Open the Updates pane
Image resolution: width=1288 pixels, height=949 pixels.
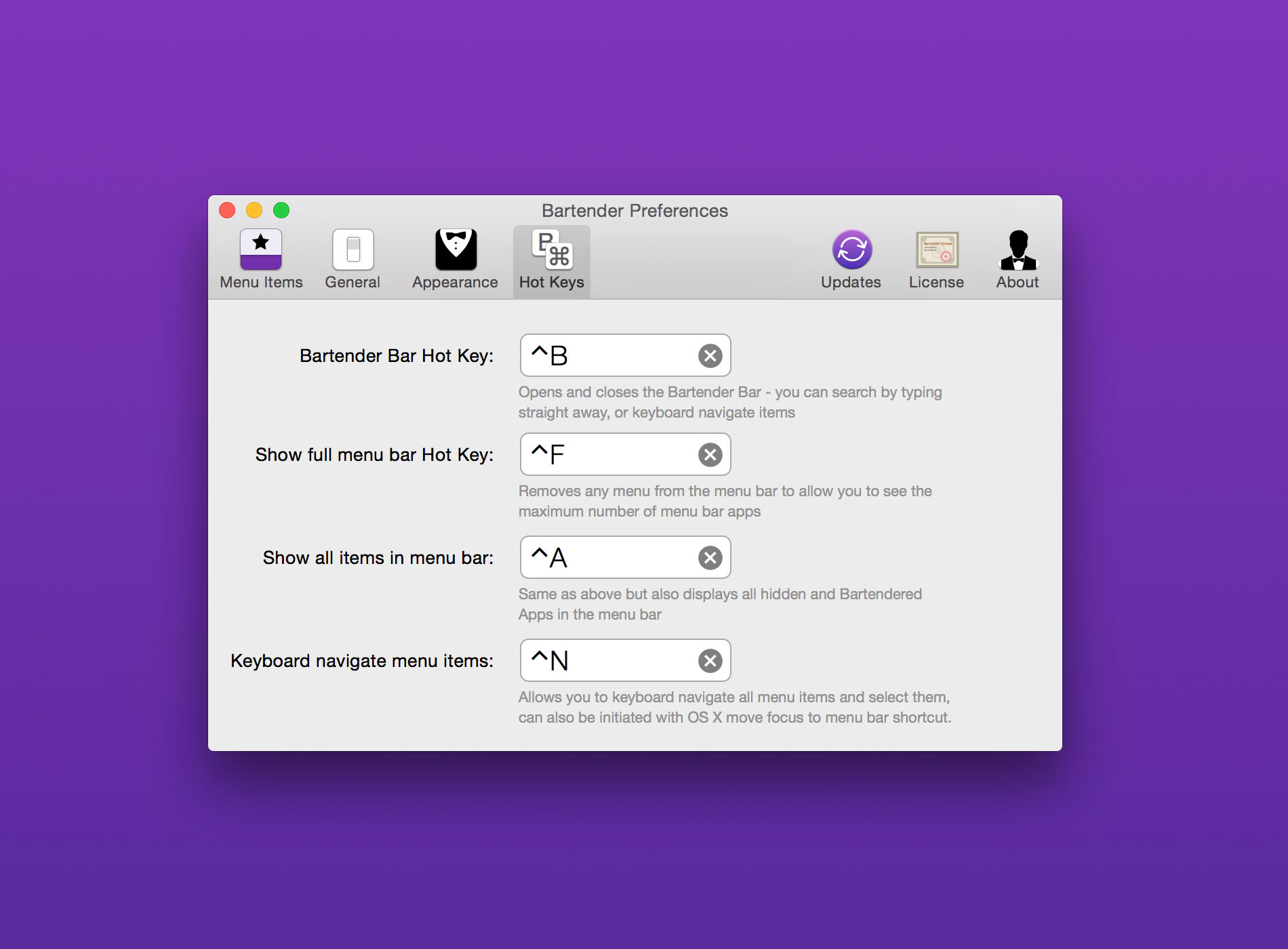pos(851,260)
